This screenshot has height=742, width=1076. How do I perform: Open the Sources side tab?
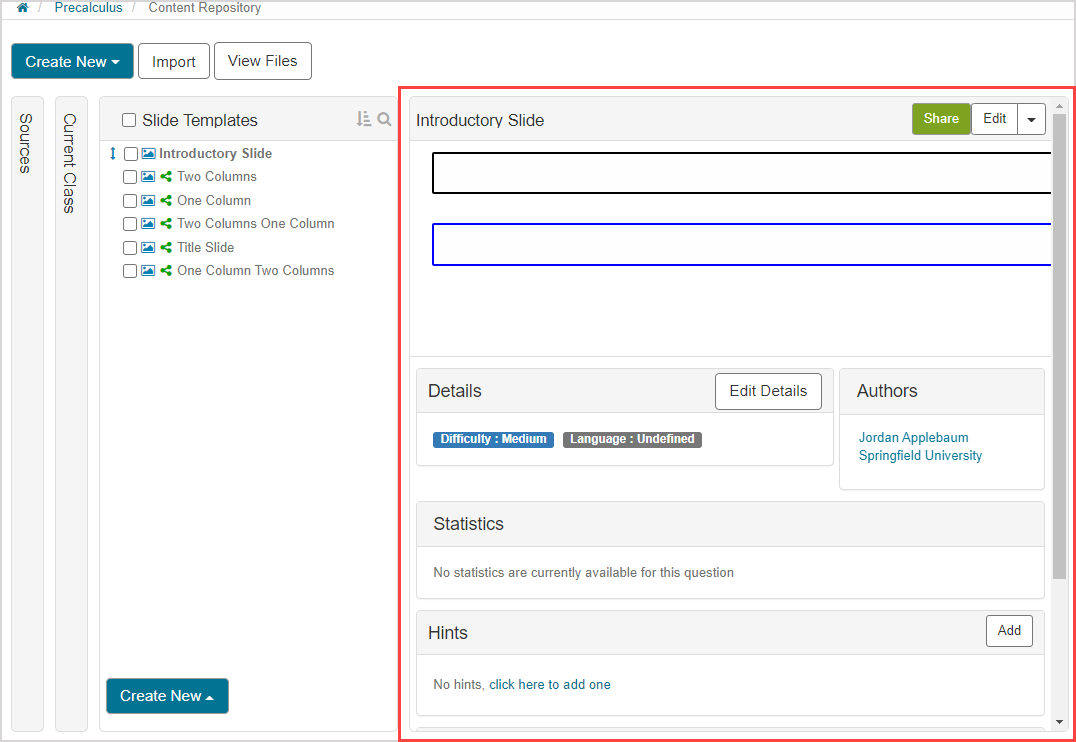coord(26,143)
